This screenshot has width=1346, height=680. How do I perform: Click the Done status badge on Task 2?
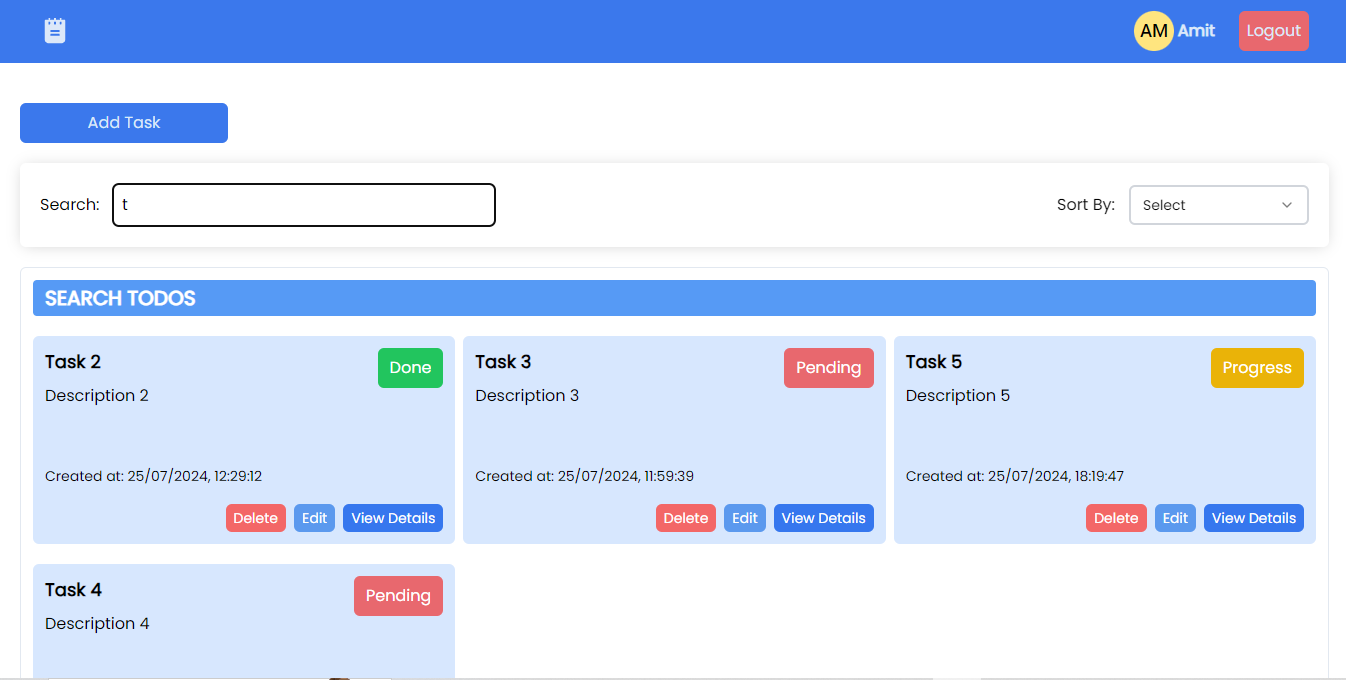410,368
